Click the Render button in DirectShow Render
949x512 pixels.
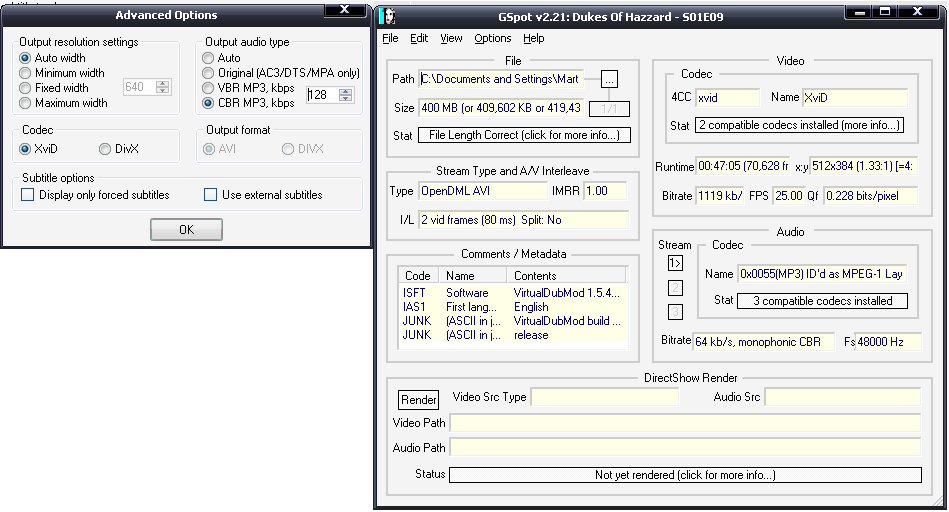(418, 399)
